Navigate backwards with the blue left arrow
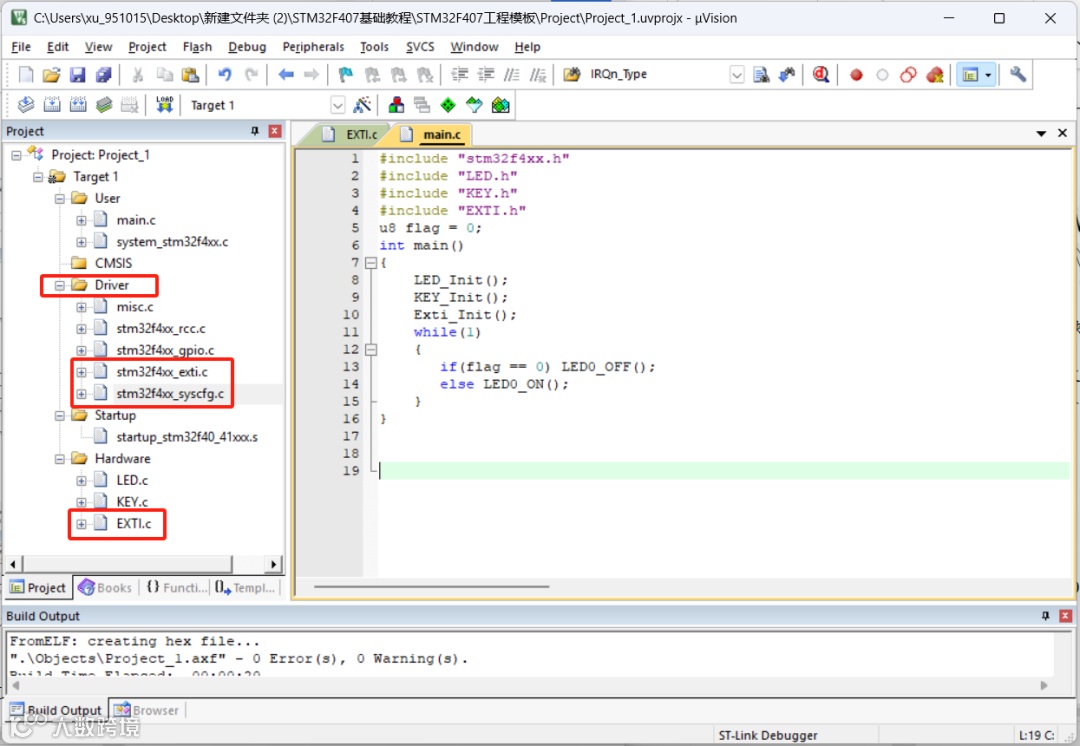The width and height of the screenshot is (1080, 746). tap(286, 74)
